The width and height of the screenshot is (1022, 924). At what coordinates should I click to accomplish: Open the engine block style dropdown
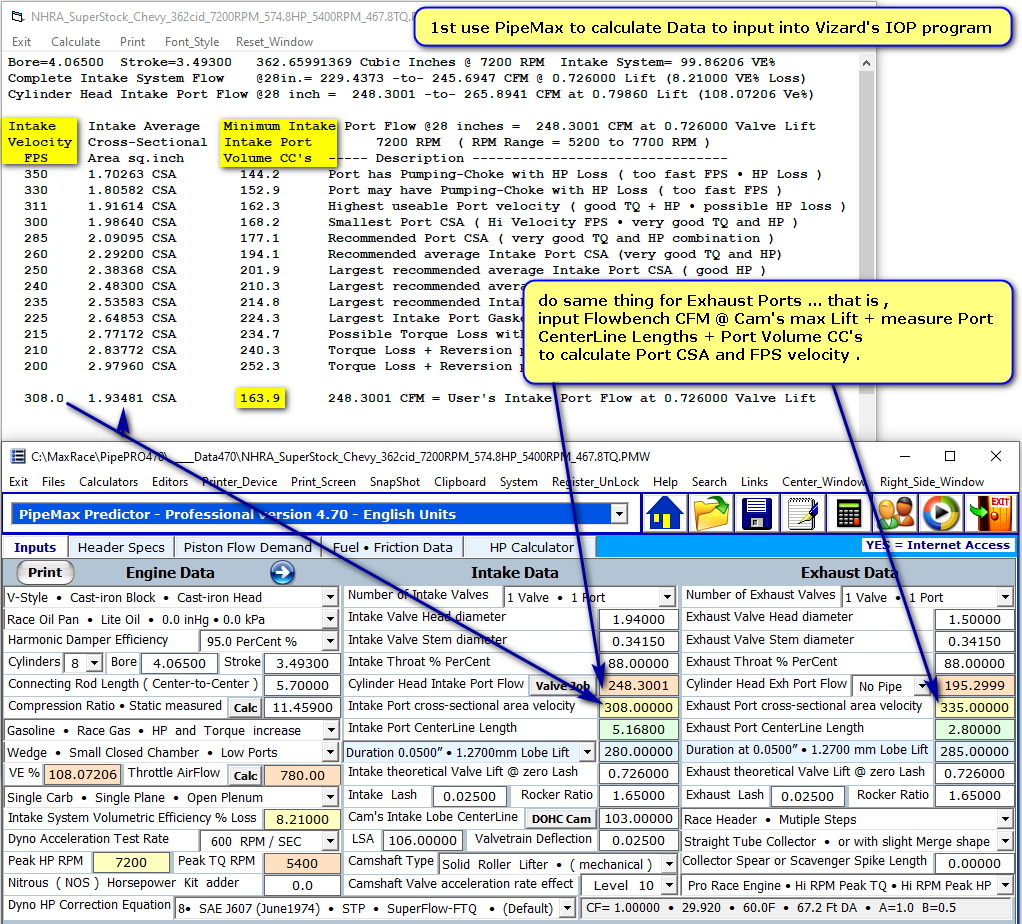(330, 598)
